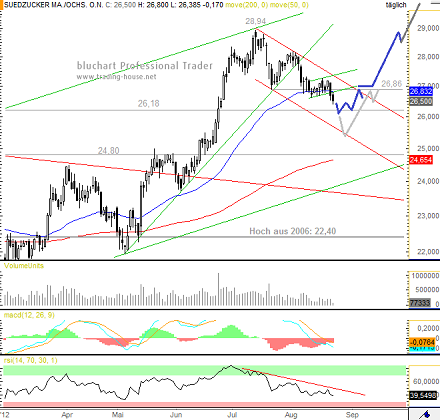Click the 0,2000 MACD axis label

coord(428,328)
